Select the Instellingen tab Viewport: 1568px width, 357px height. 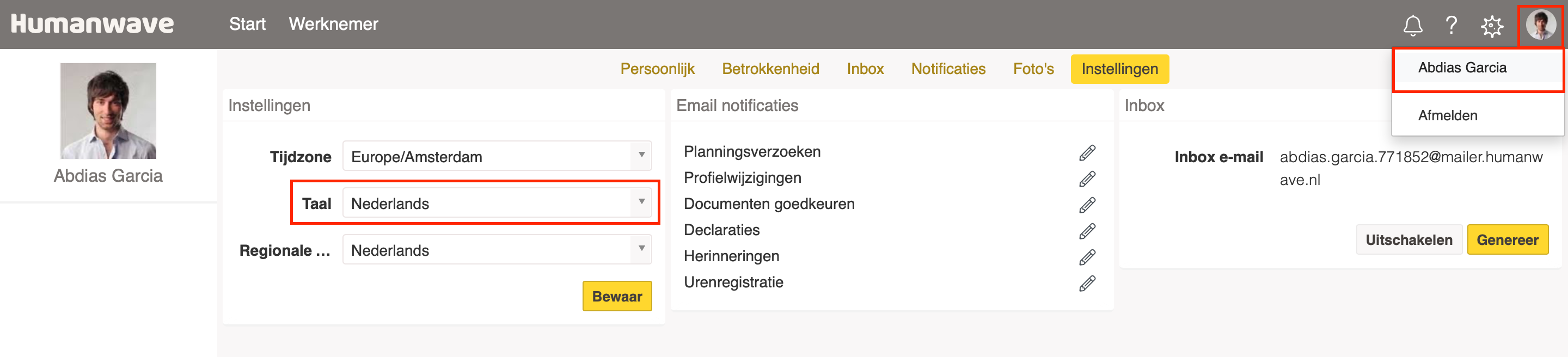click(1119, 69)
